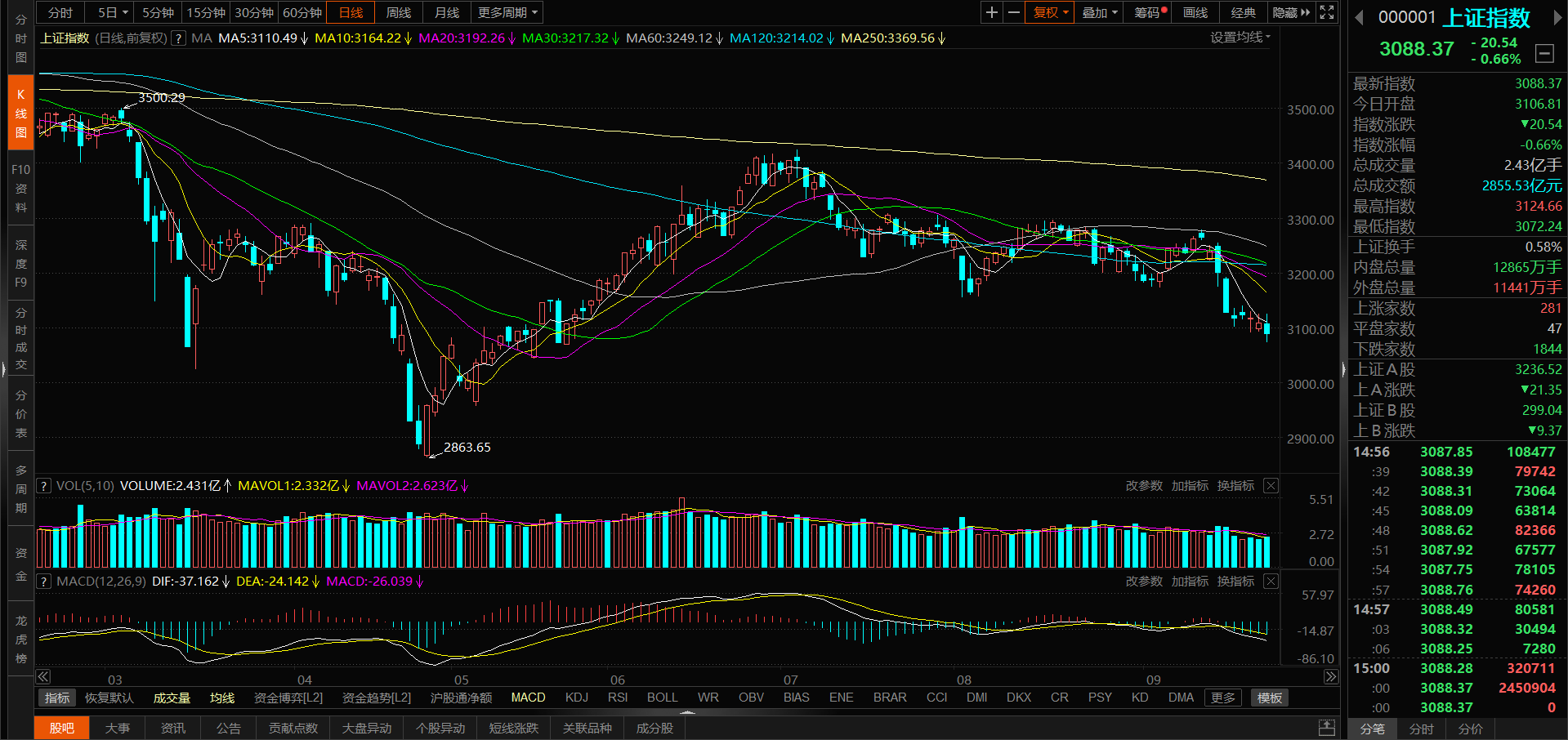Click the plus zoom-in chart icon
Screen dimensions: 1568x740
point(991,12)
